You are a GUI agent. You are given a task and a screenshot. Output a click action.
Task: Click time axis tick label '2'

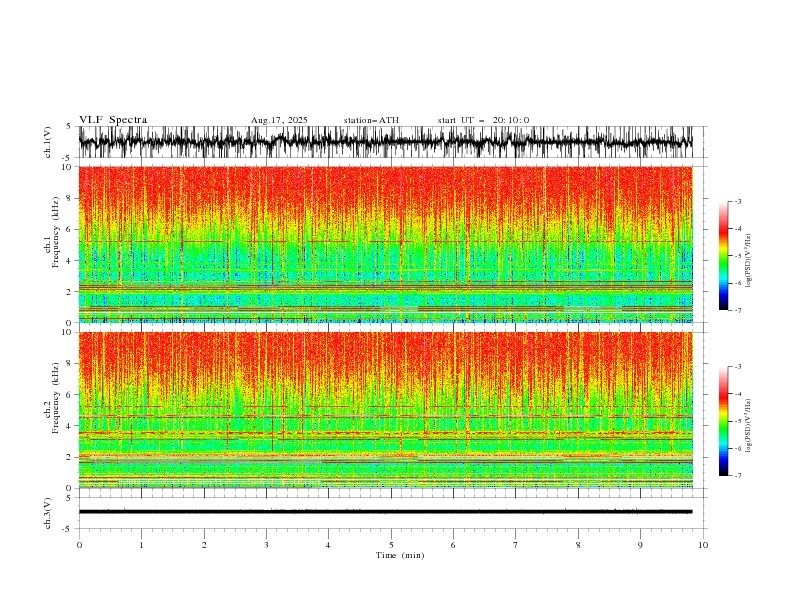(204, 545)
